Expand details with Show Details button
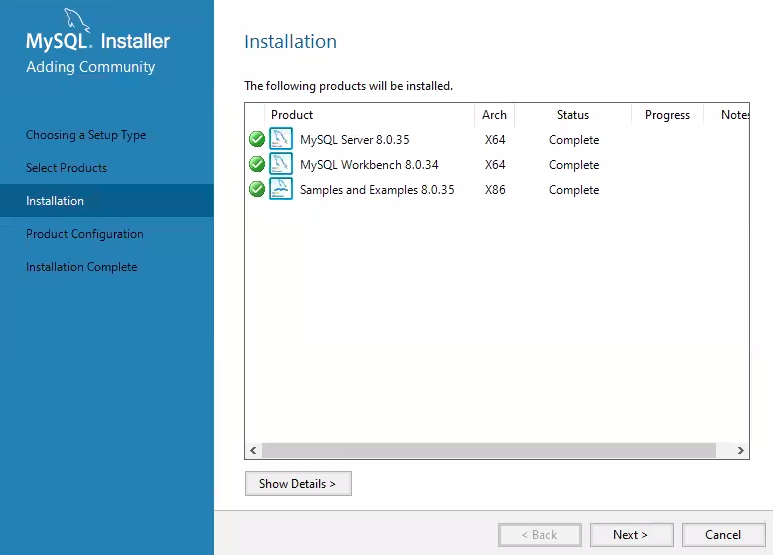 [x=298, y=484]
